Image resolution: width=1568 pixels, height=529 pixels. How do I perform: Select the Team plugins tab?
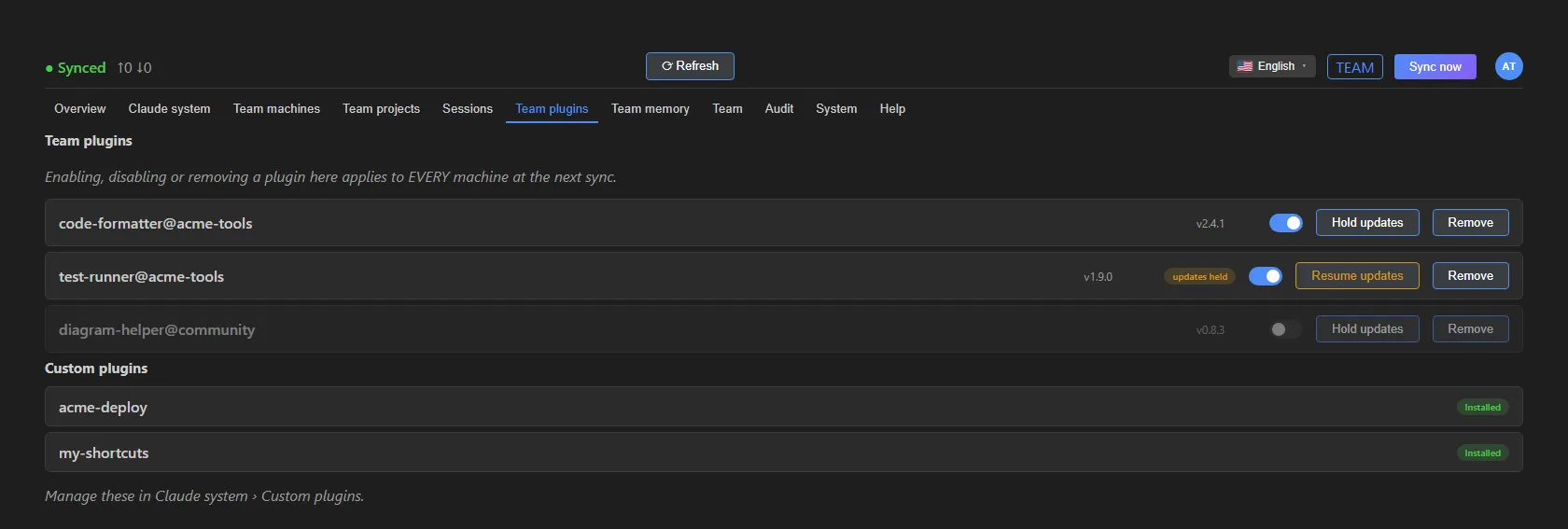point(552,109)
